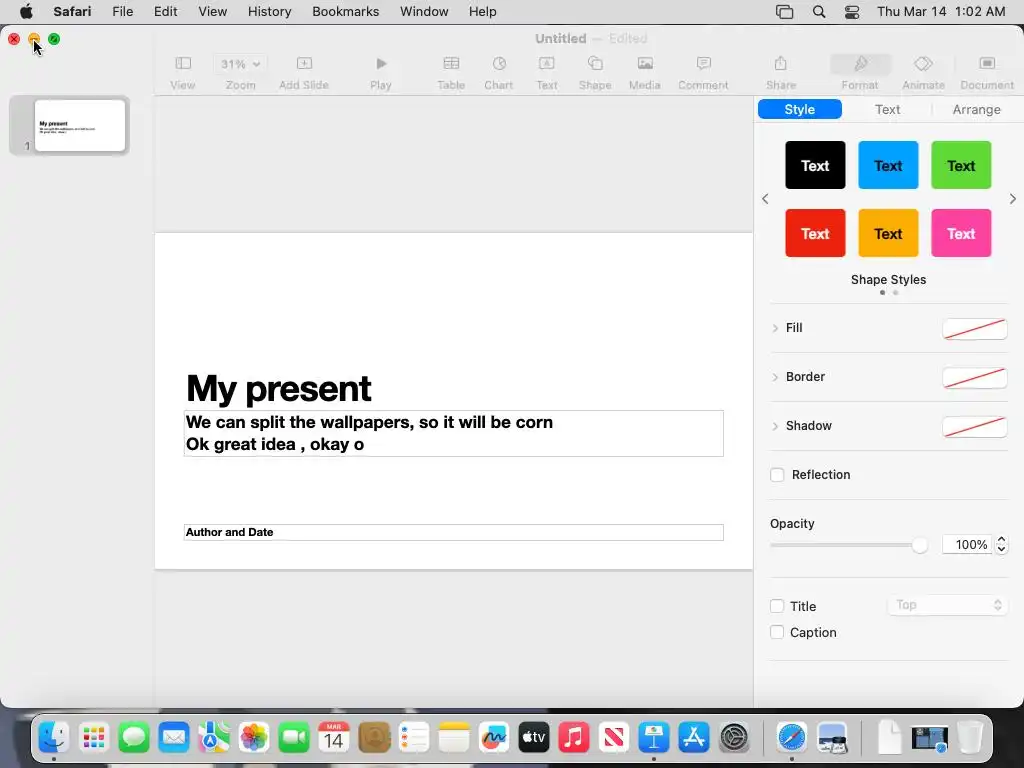
Task: Open the Bookmarks menu
Action: pos(345,12)
